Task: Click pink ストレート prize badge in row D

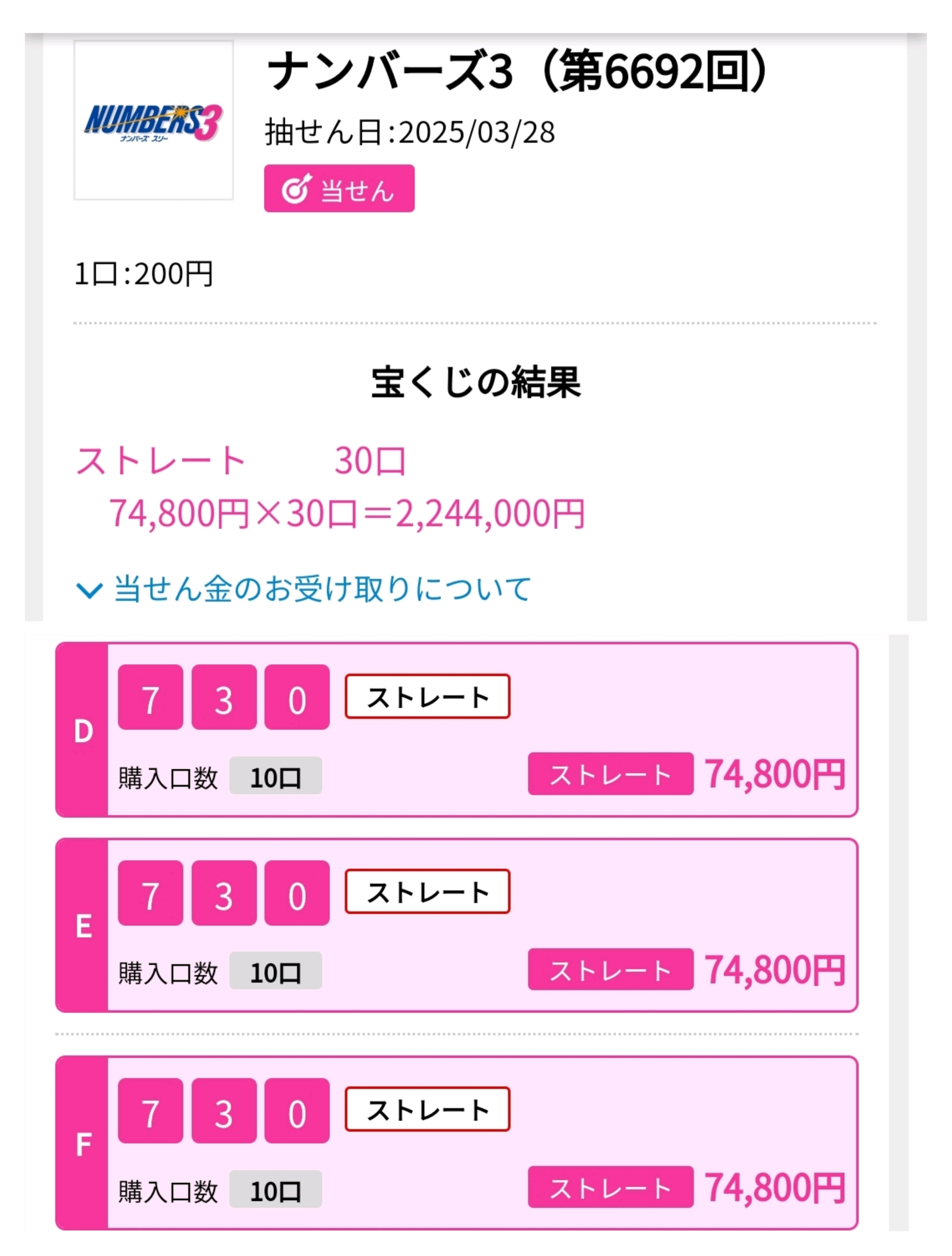Action: (610, 774)
